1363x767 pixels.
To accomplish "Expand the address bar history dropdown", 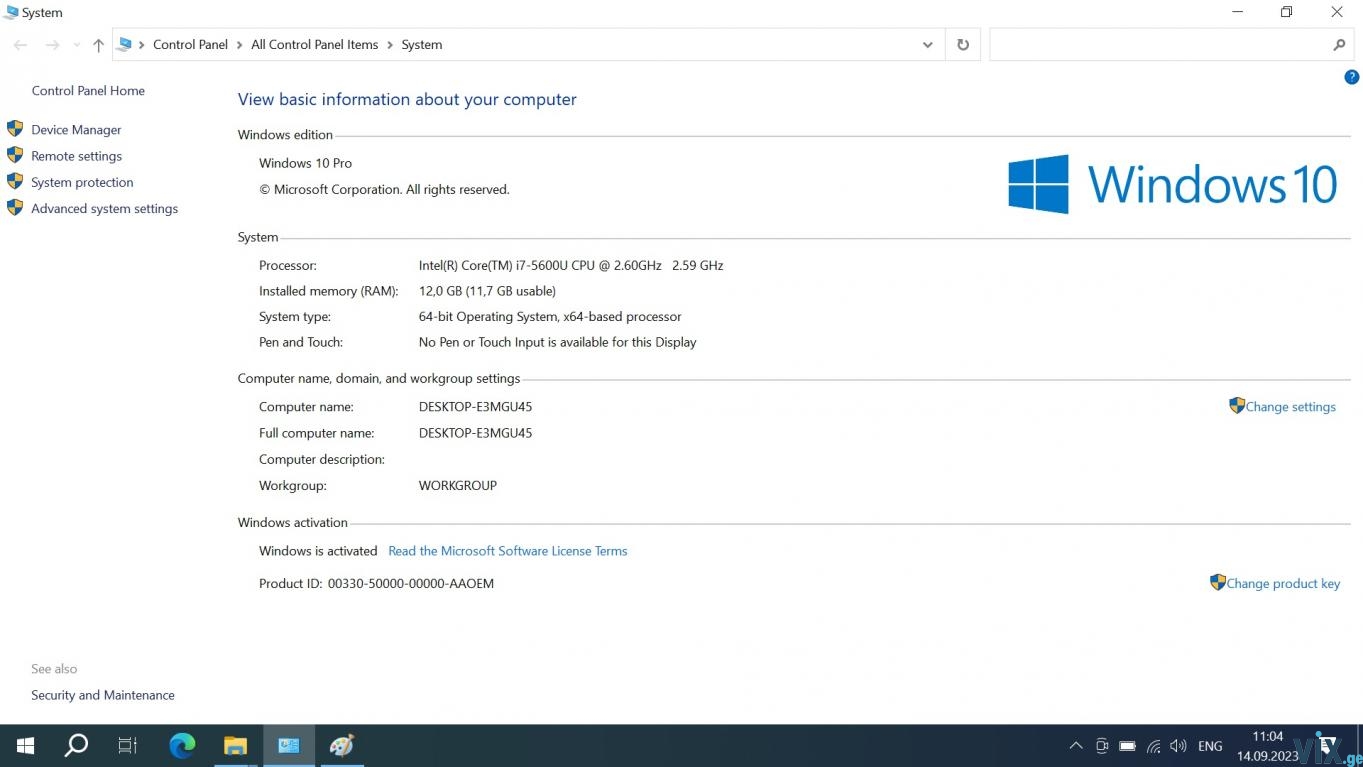I will click(928, 45).
